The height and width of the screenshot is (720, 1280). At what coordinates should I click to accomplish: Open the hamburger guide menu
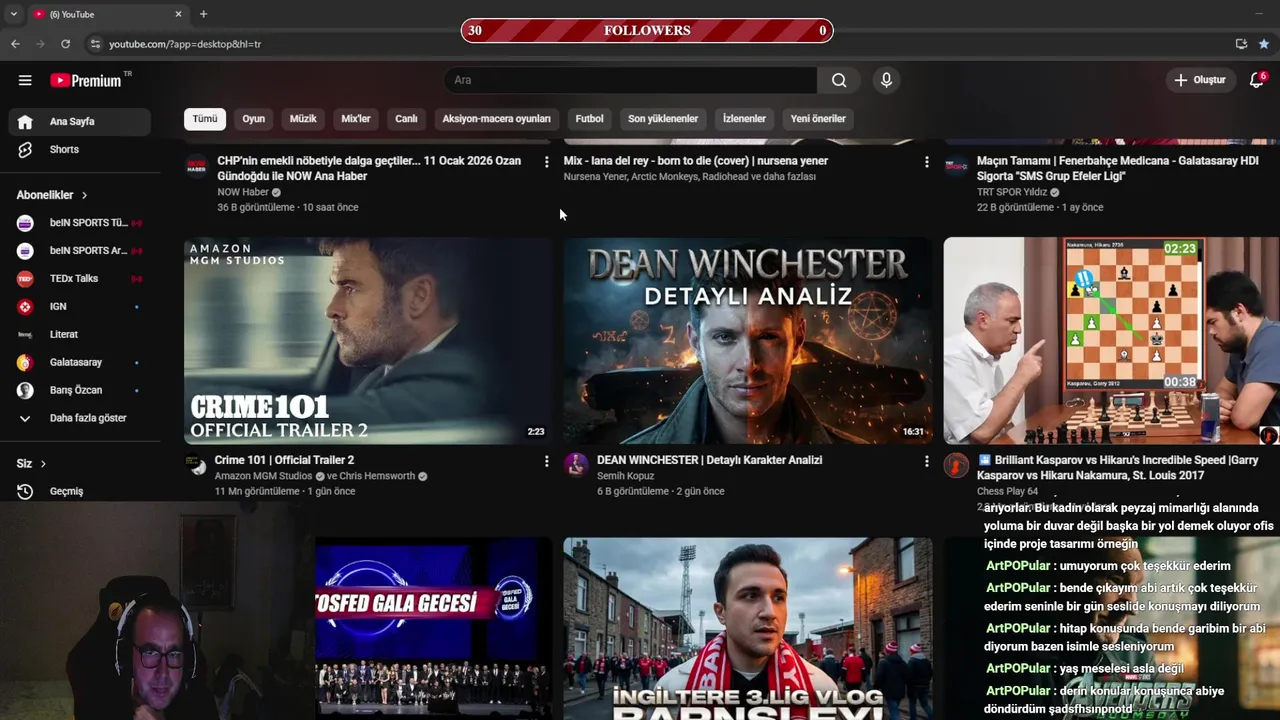(x=25, y=80)
